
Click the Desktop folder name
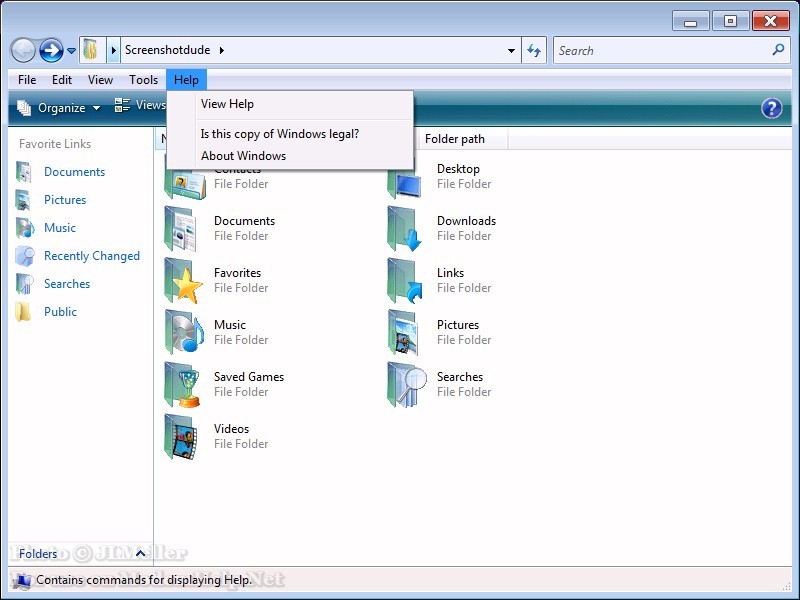click(x=458, y=169)
